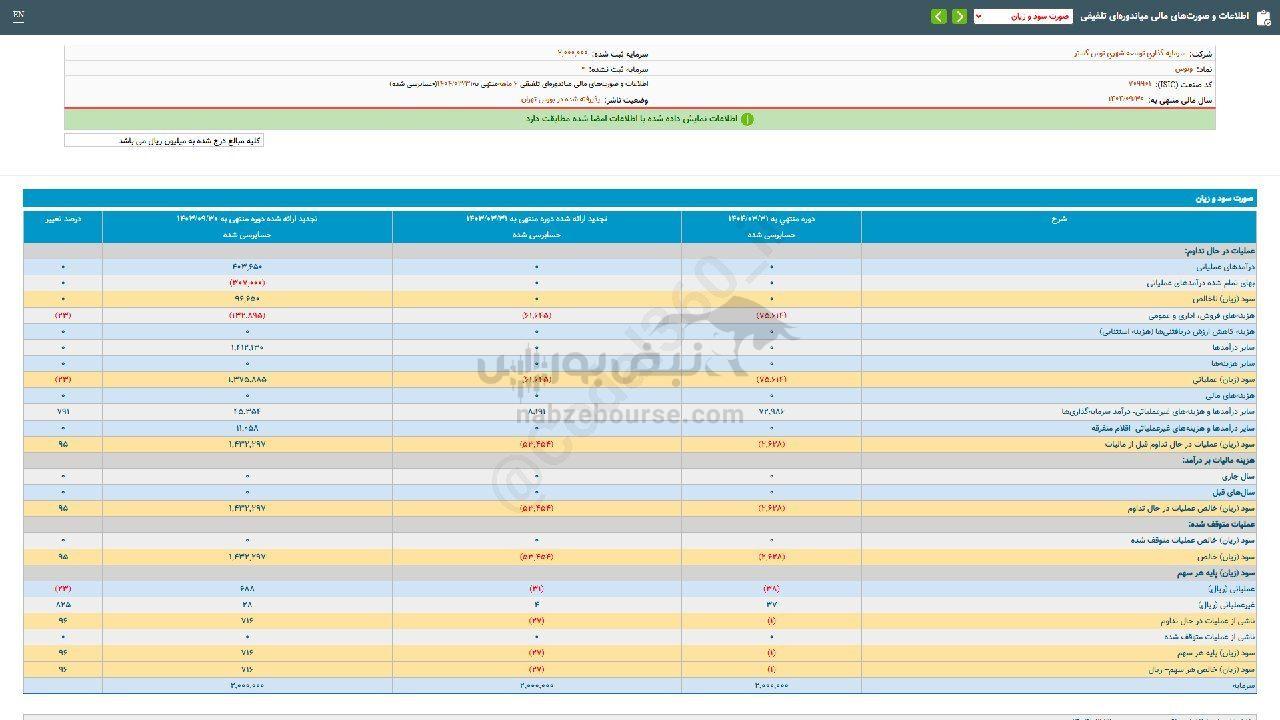The width and height of the screenshot is (1280, 720).
Task: Click the شرح column header
Action: click(1060, 218)
